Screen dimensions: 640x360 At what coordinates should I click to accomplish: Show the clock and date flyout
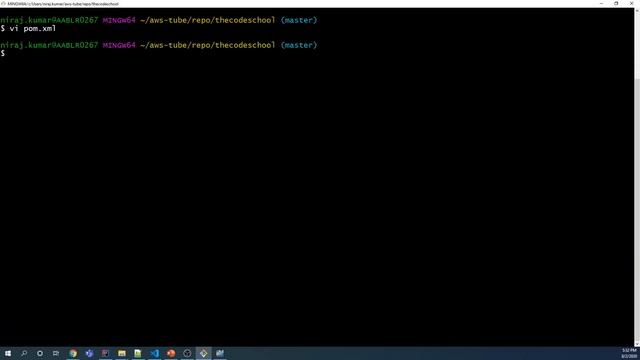pos(629,353)
